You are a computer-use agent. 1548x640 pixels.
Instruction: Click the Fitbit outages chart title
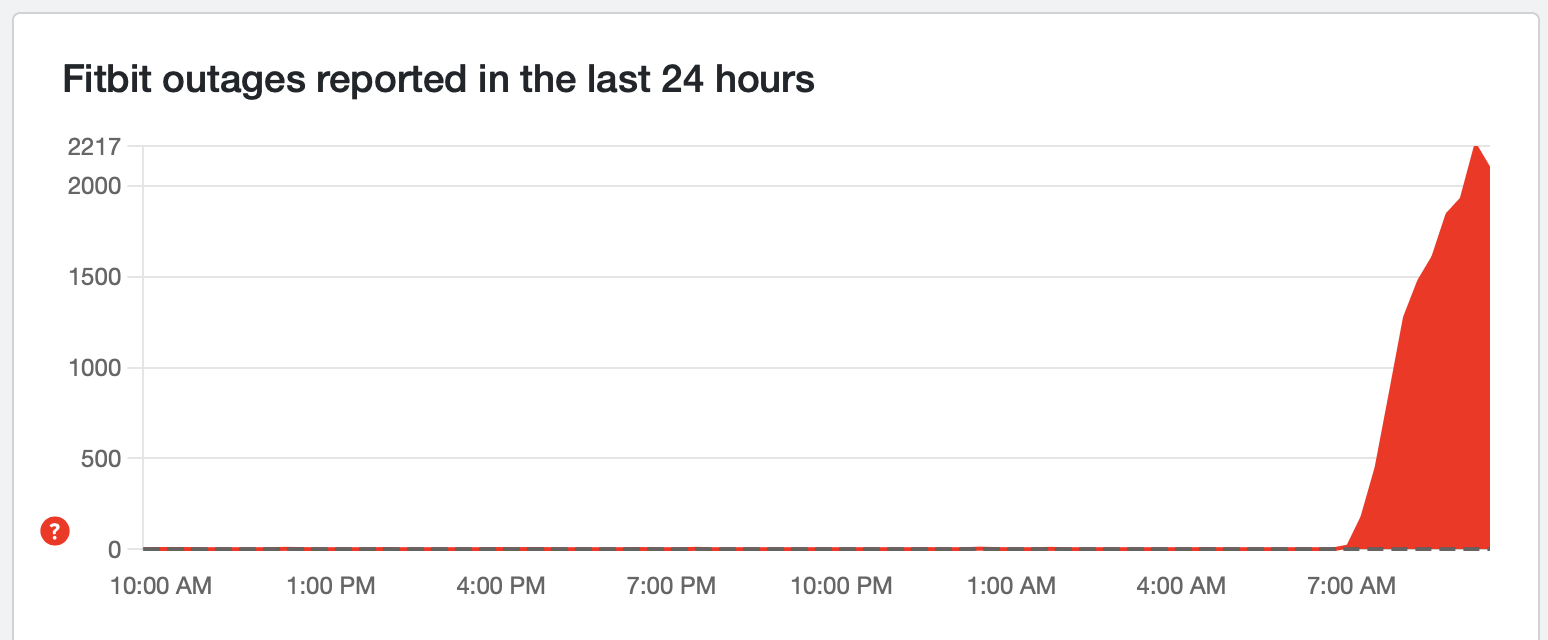pyautogui.click(x=438, y=79)
